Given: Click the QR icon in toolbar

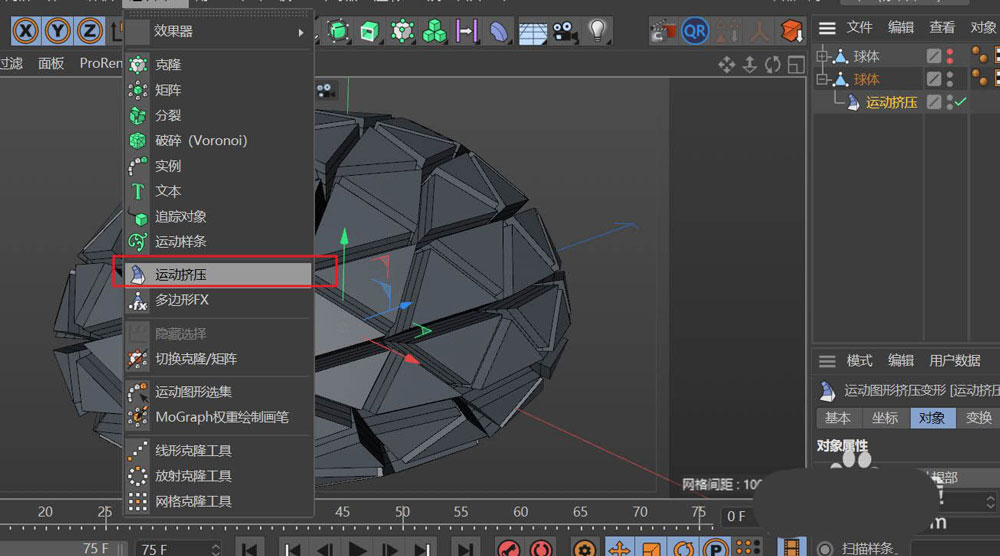Looking at the screenshot, I should tap(694, 31).
